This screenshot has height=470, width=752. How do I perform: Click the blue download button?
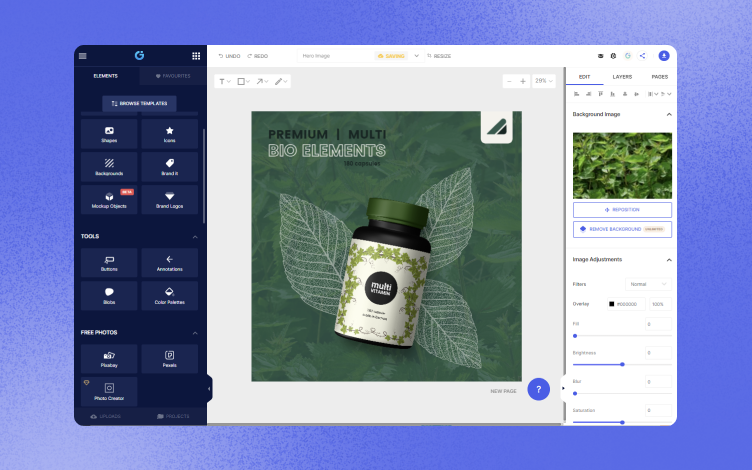[x=664, y=56]
